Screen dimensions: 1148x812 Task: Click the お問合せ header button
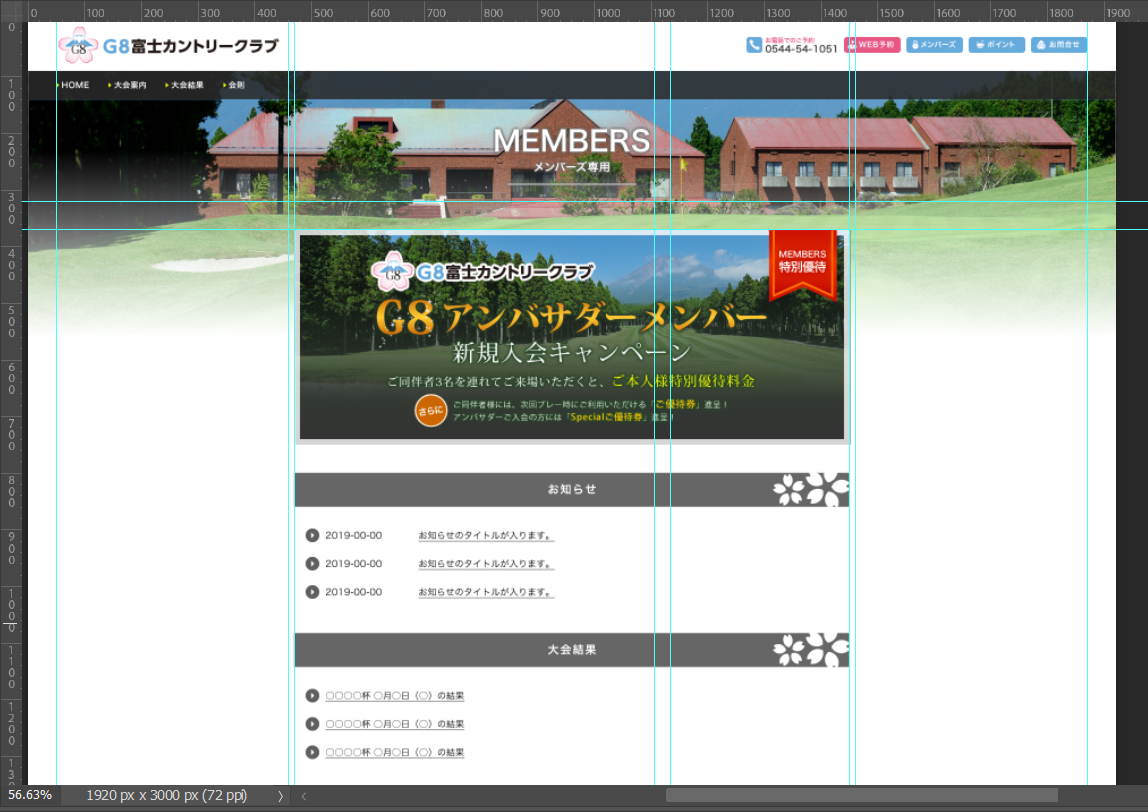(x=1059, y=45)
